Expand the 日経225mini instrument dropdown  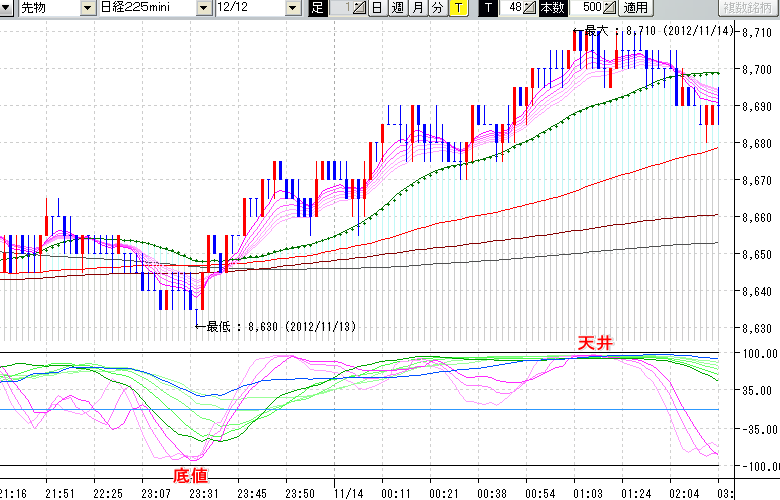point(204,8)
